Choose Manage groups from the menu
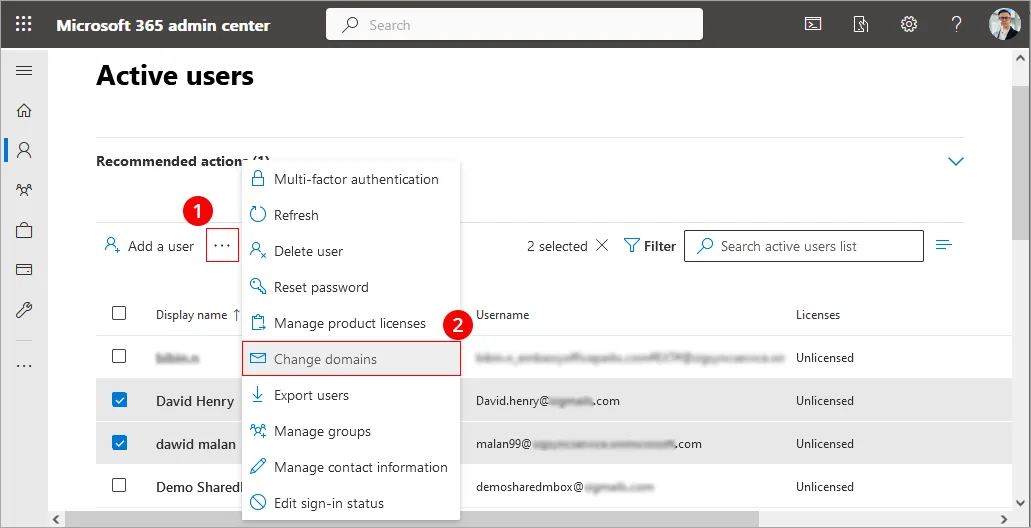The width and height of the screenshot is (1031, 528). point(351,431)
